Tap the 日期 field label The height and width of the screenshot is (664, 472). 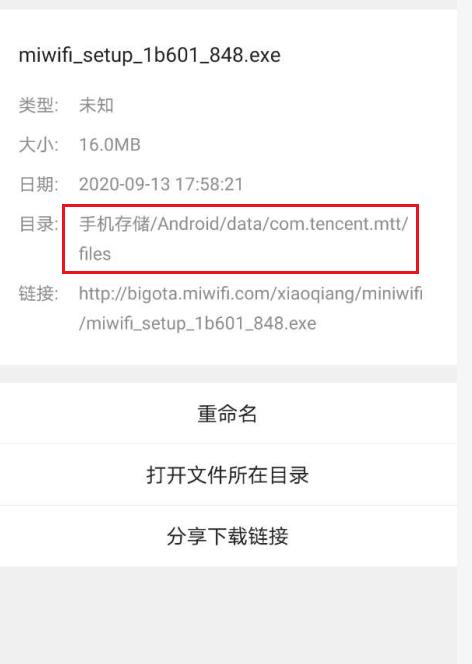[x=39, y=184]
